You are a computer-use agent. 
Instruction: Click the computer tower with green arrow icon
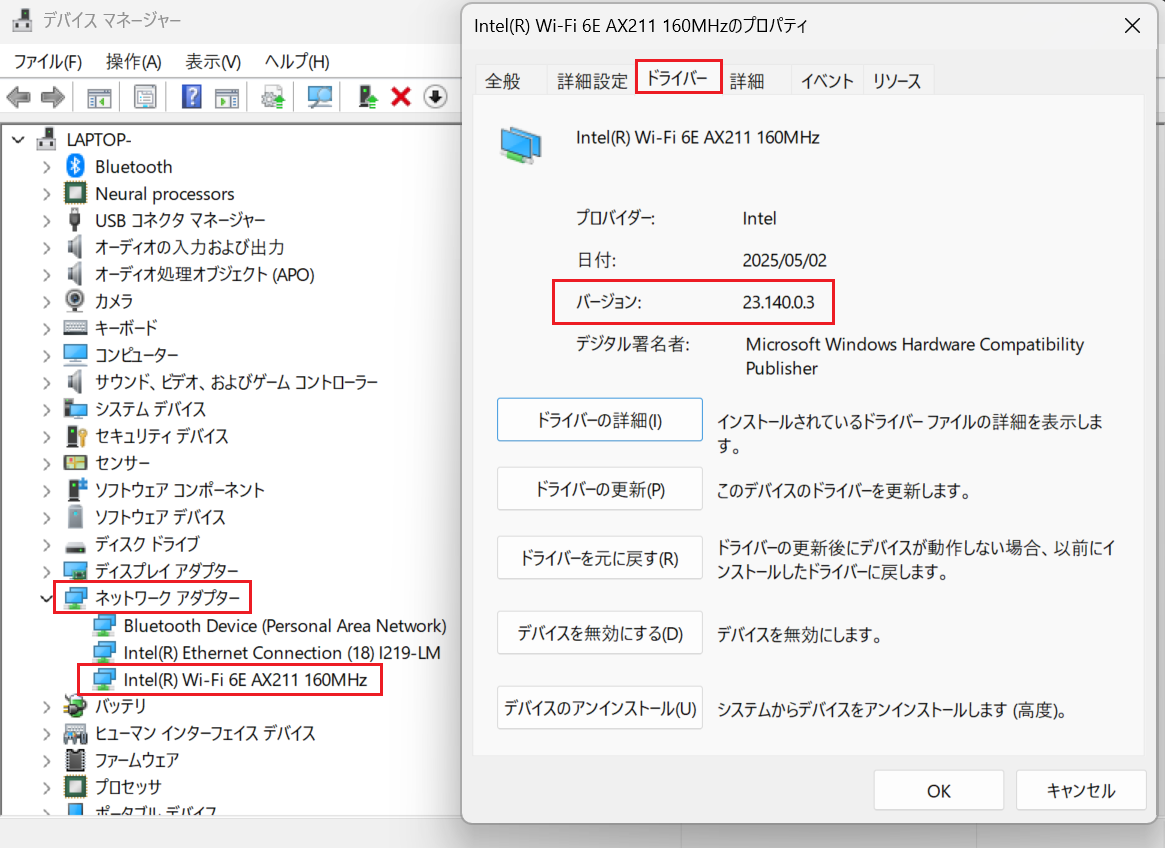tap(368, 97)
